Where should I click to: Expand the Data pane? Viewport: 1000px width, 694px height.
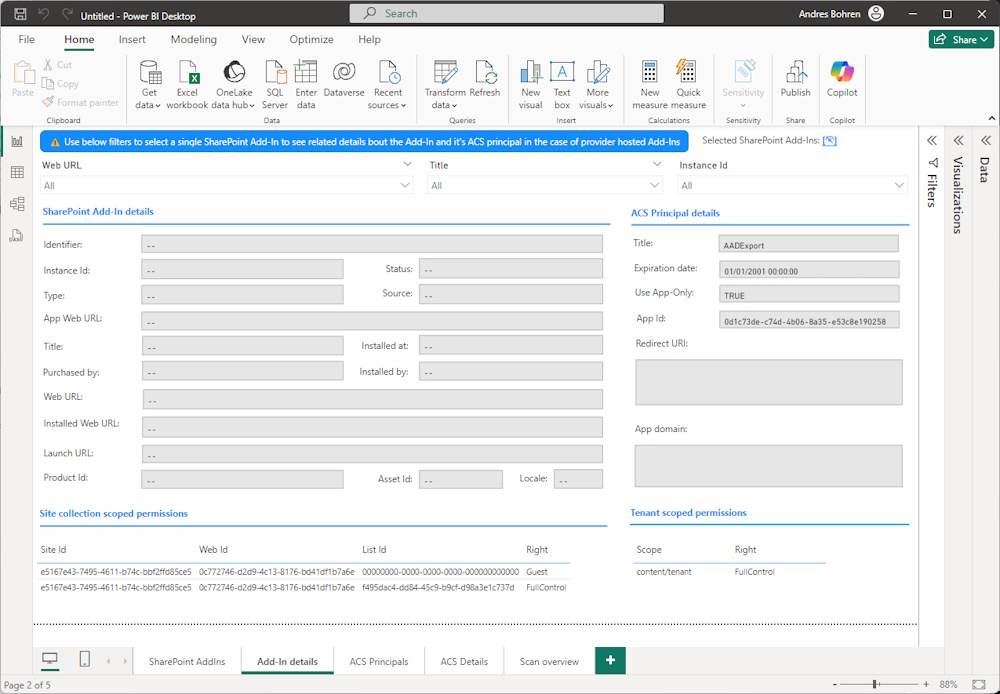[985, 140]
